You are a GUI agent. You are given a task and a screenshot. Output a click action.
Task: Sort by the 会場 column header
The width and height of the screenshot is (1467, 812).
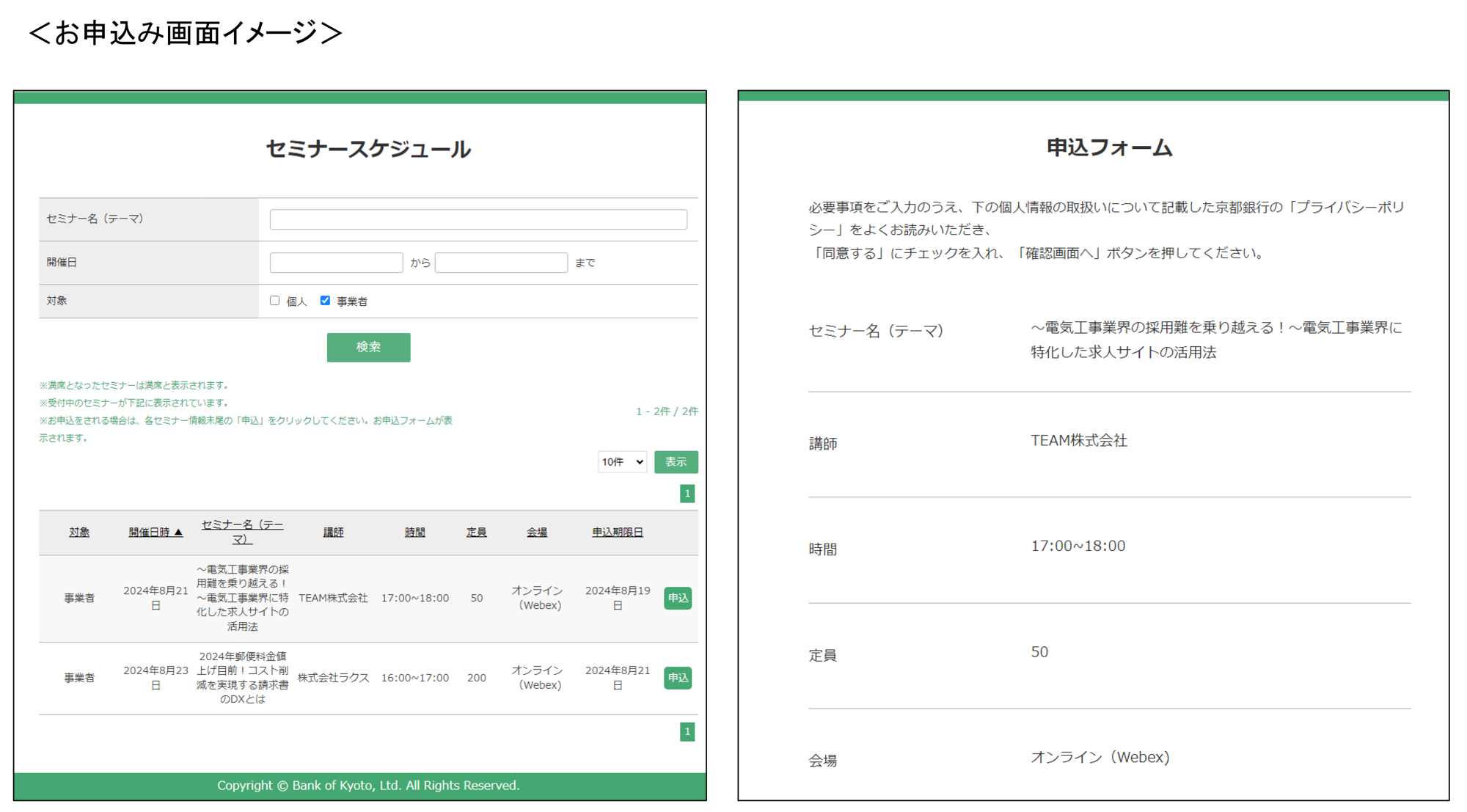coord(537,533)
